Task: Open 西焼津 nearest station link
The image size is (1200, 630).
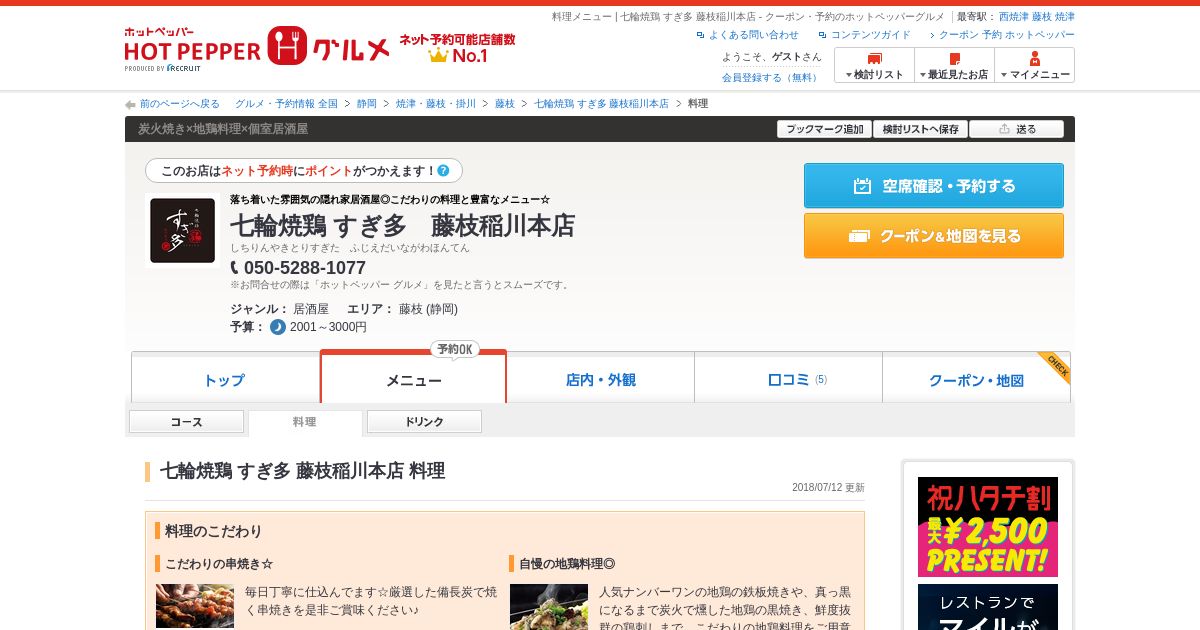Action: [1013, 17]
